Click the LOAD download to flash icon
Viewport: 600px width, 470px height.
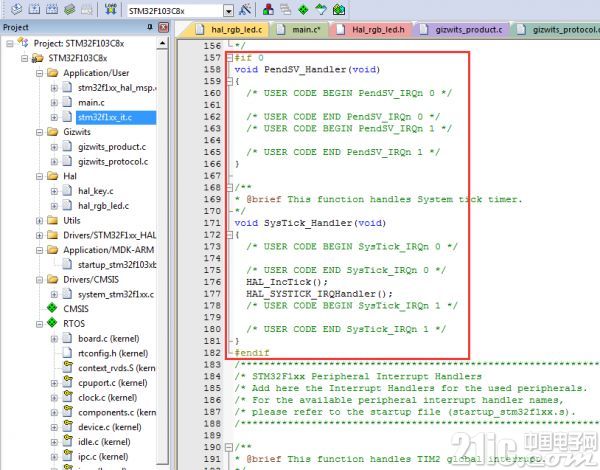[x=111, y=9]
